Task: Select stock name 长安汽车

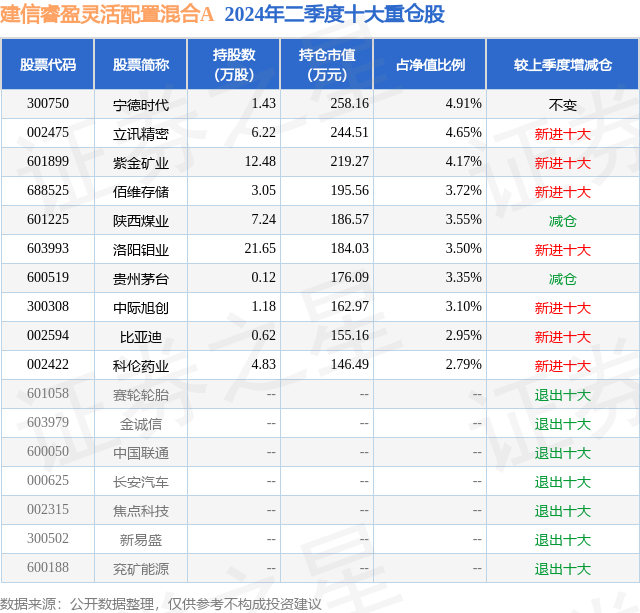Action: click(141, 482)
